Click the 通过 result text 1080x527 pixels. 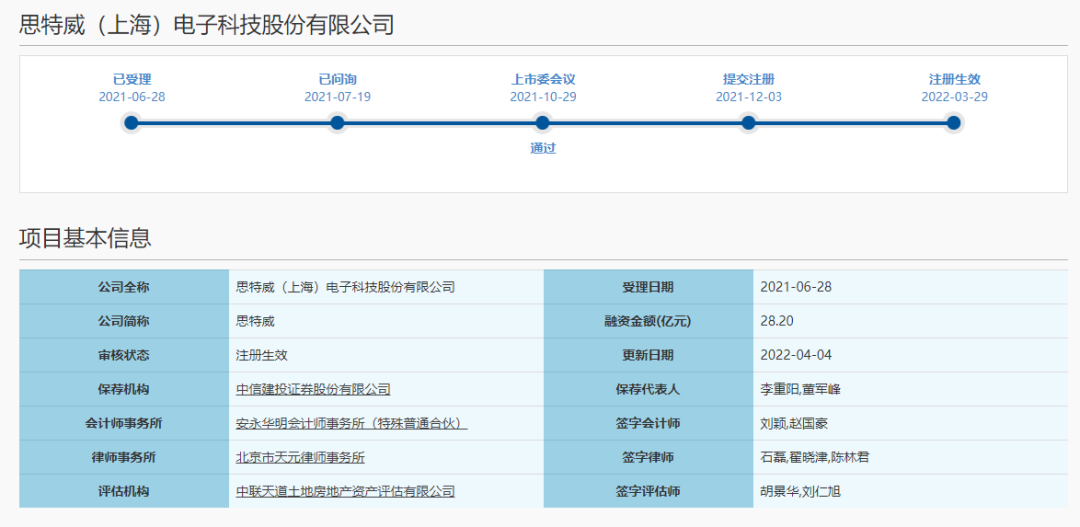coord(543,148)
